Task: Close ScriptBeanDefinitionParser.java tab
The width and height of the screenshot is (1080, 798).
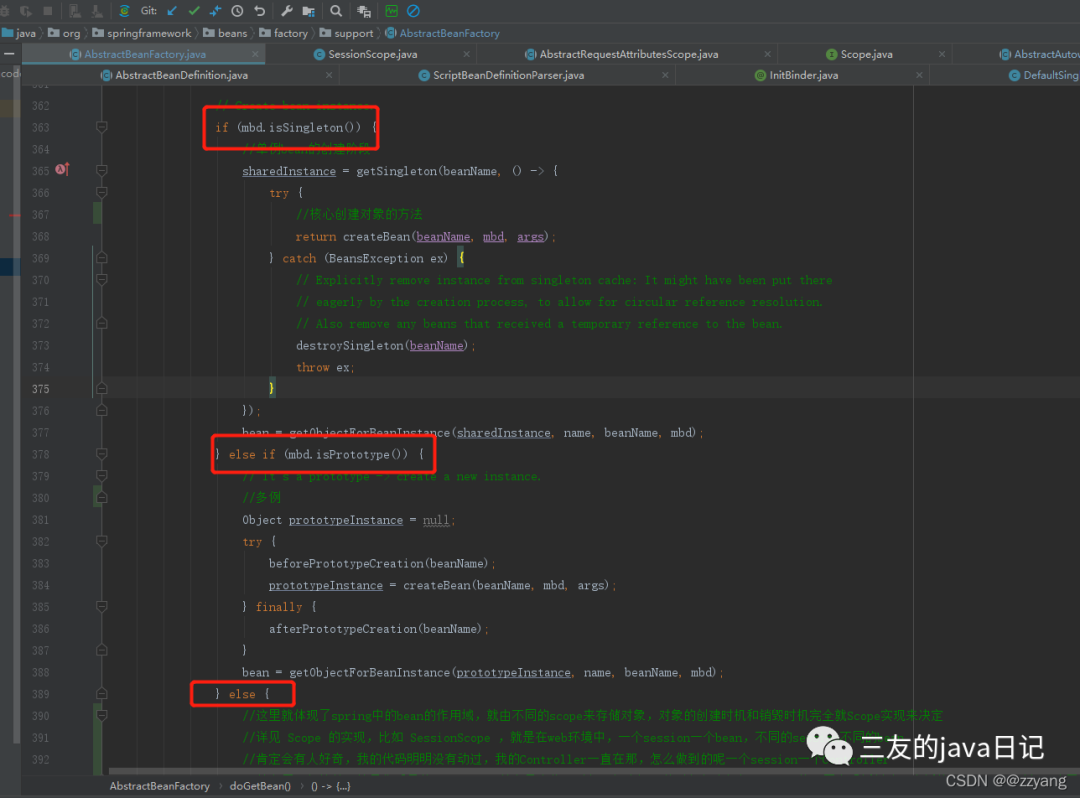Action: tap(665, 75)
